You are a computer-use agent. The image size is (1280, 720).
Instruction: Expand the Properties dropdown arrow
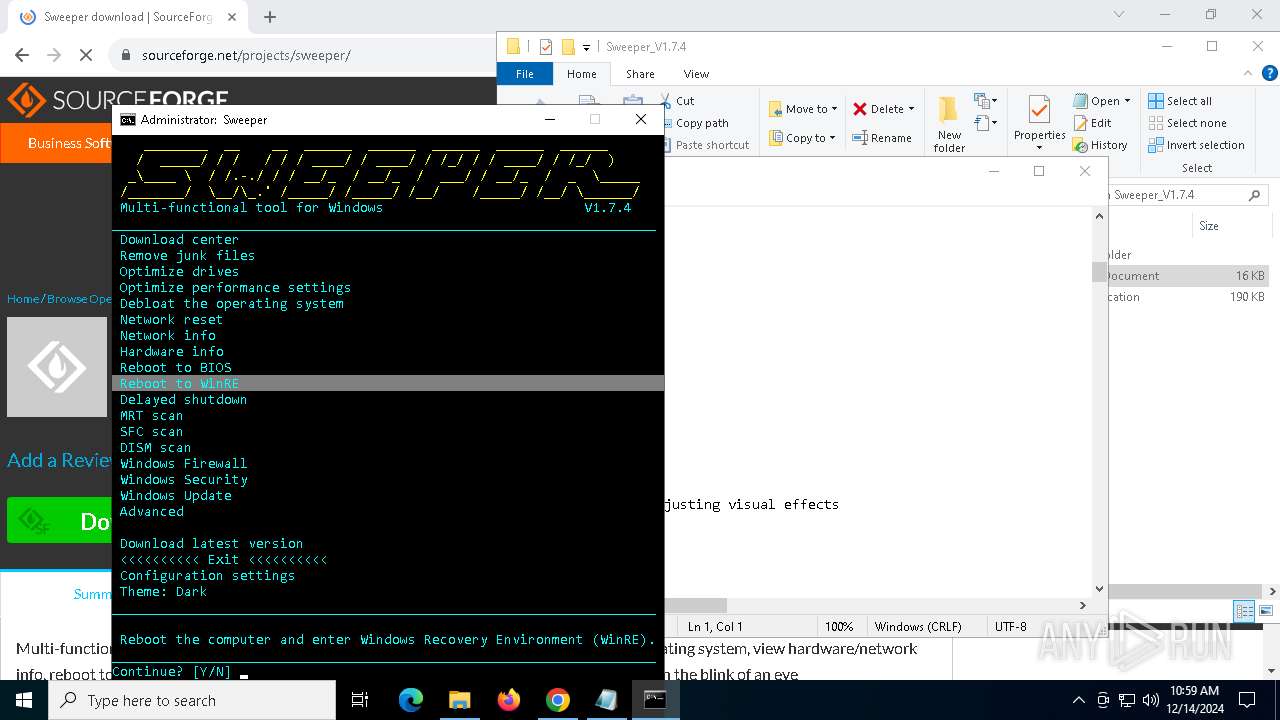(x=1039, y=147)
